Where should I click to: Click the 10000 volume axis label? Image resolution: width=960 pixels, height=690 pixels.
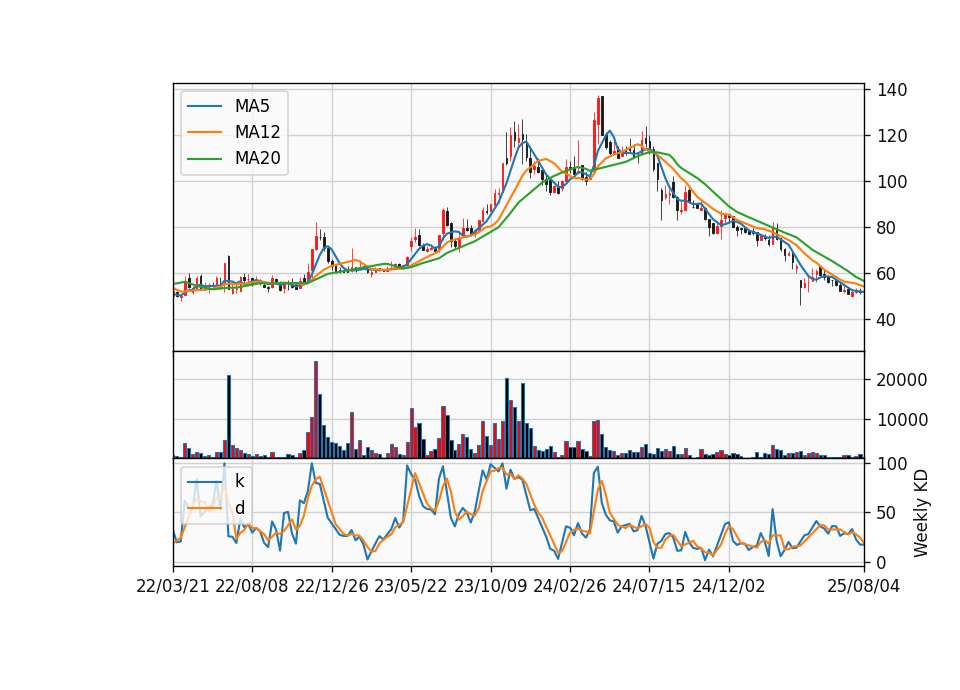[902, 420]
